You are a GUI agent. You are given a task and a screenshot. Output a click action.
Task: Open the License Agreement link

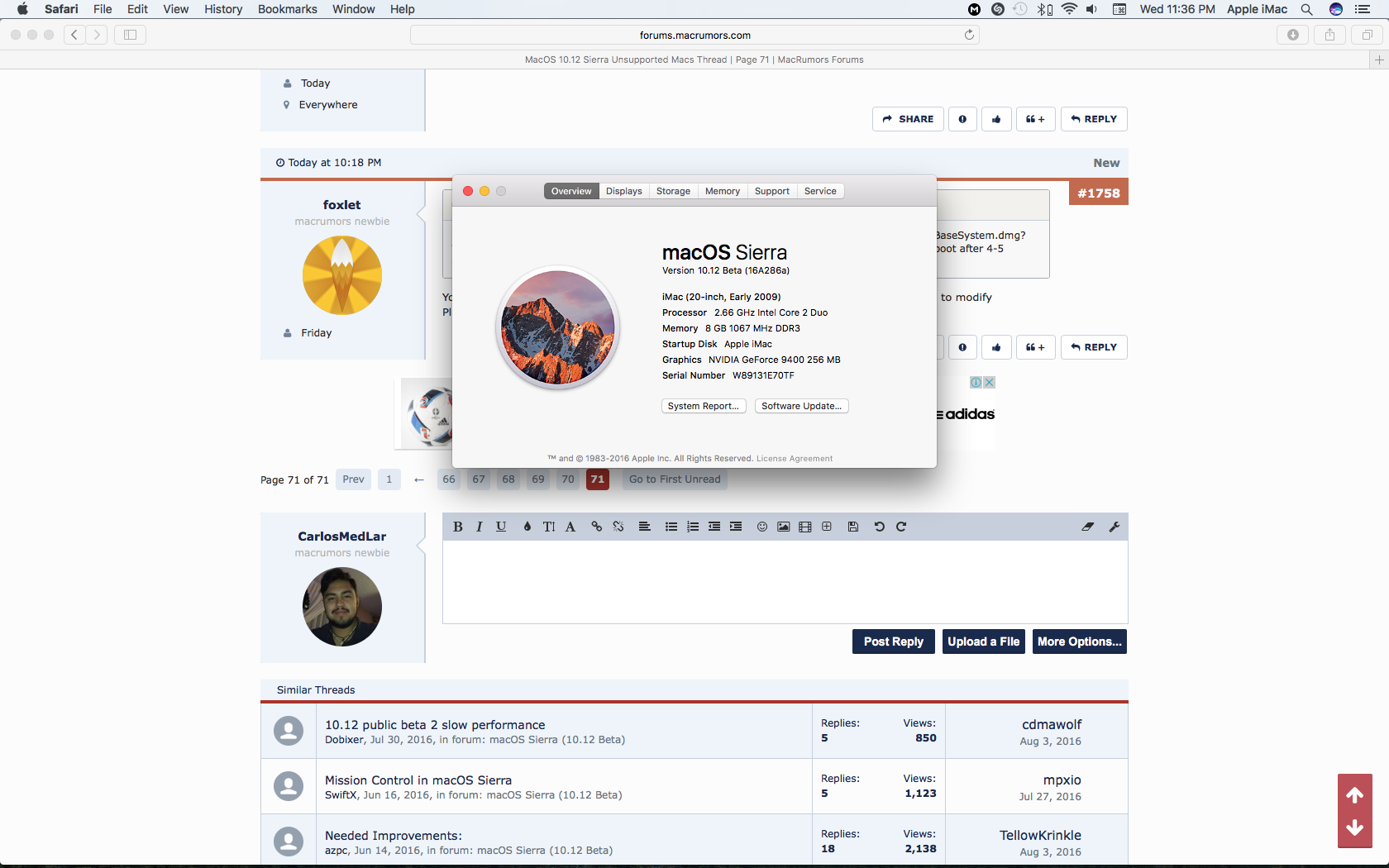795,459
